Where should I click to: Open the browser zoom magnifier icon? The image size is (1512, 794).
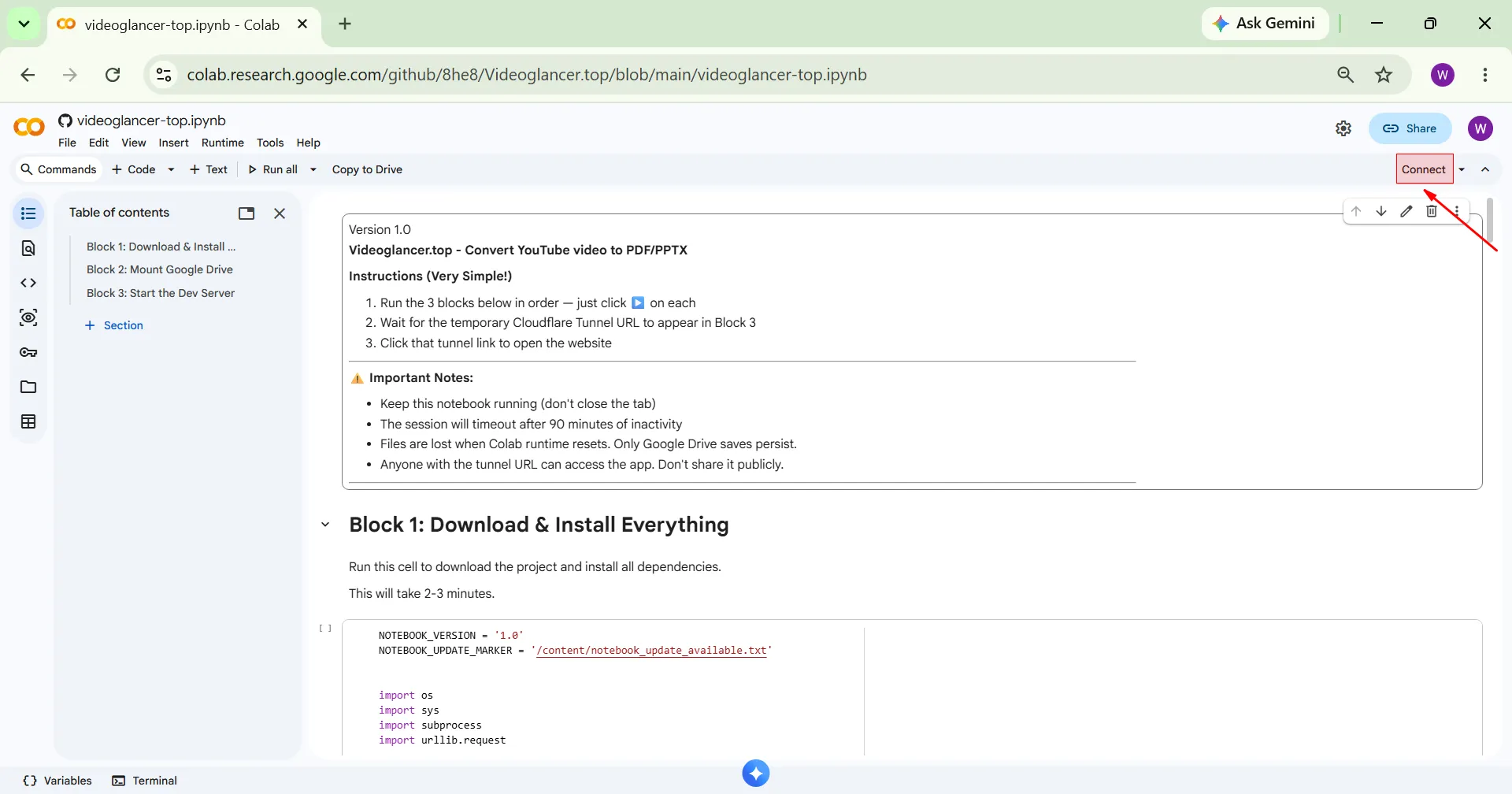pyautogui.click(x=1346, y=75)
